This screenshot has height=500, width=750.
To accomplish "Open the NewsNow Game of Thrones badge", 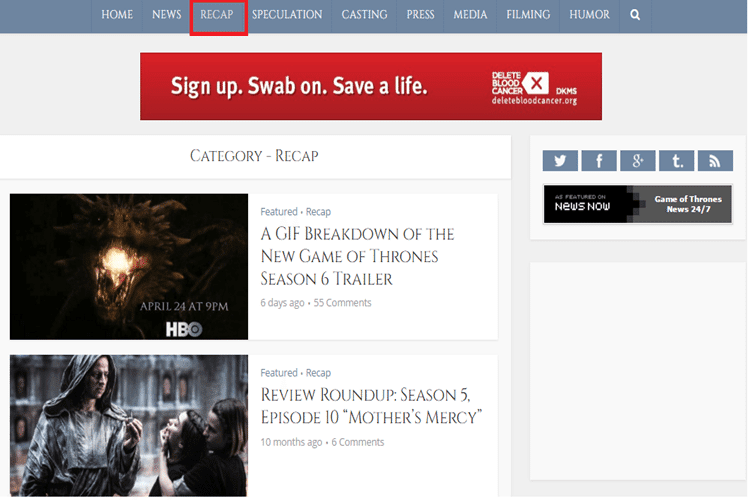I will tap(637, 204).
